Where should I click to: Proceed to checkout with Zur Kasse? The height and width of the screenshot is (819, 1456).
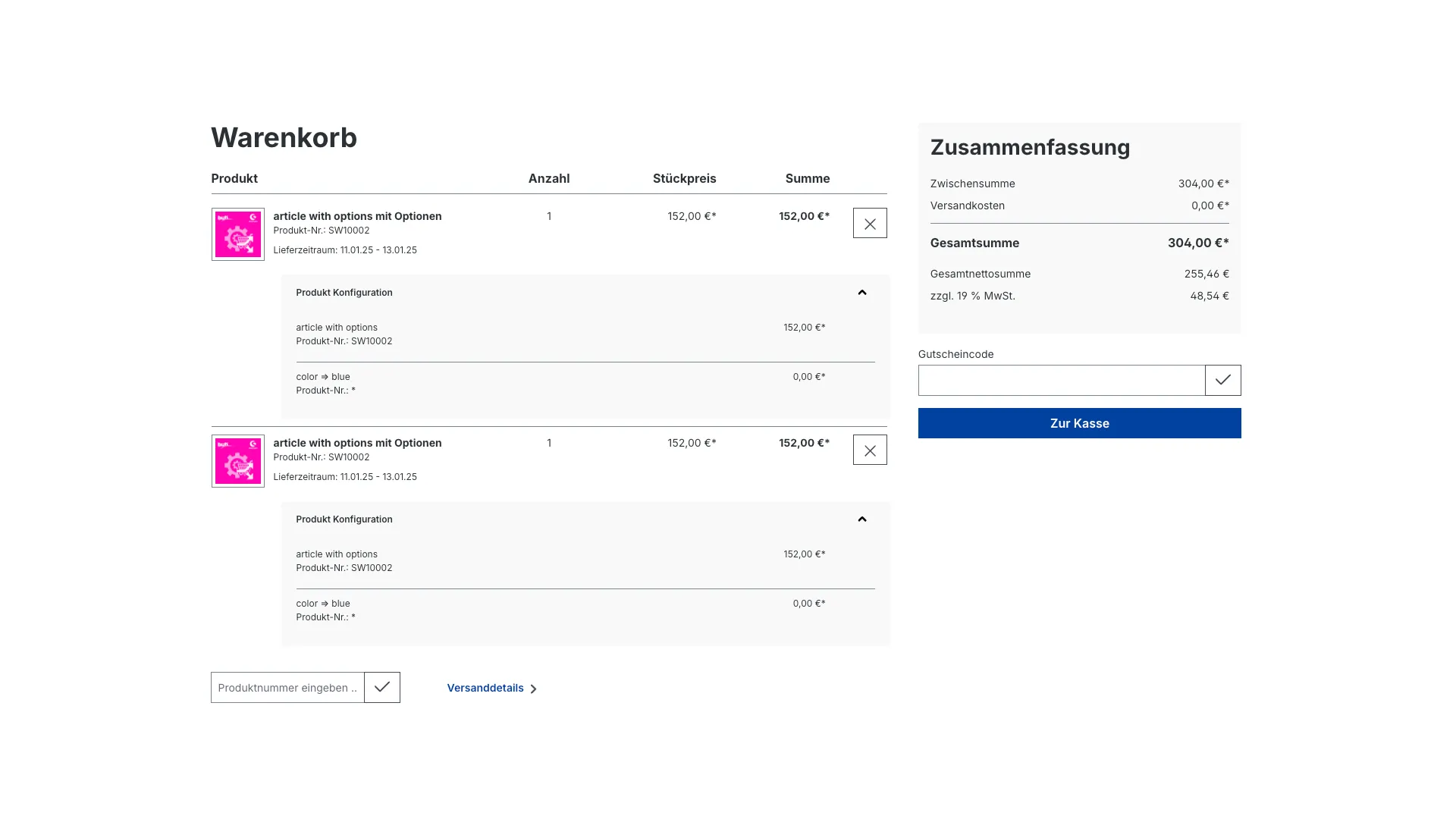pyautogui.click(x=1079, y=423)
